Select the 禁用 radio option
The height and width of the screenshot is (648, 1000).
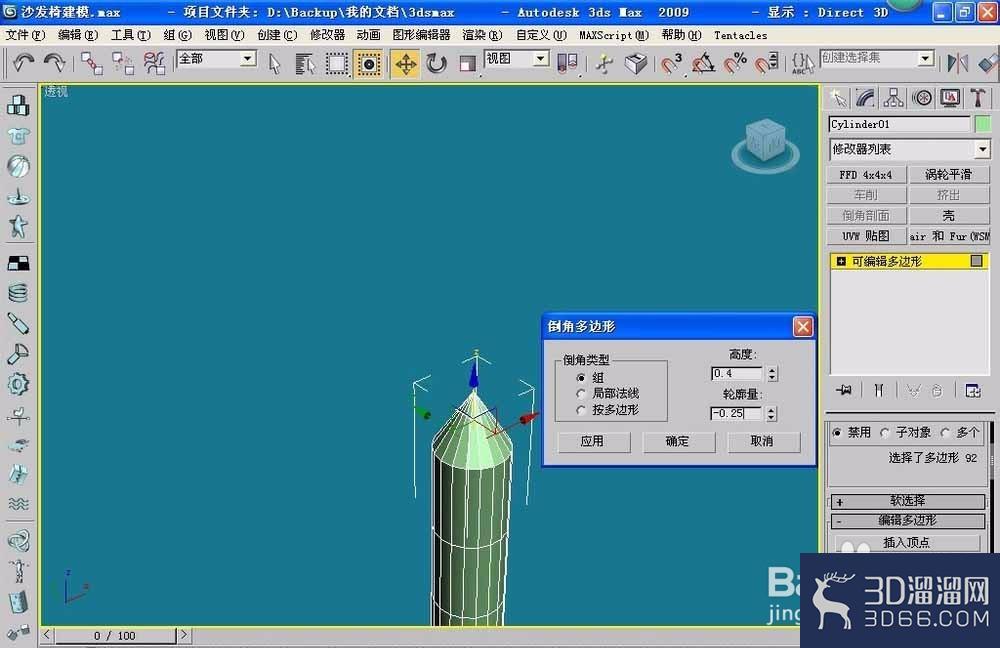[837, 432]
